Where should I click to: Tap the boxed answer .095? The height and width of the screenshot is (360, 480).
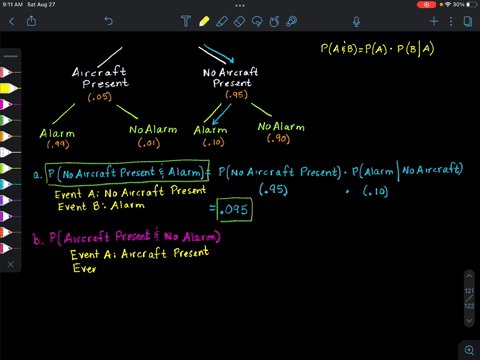point(235,210)
